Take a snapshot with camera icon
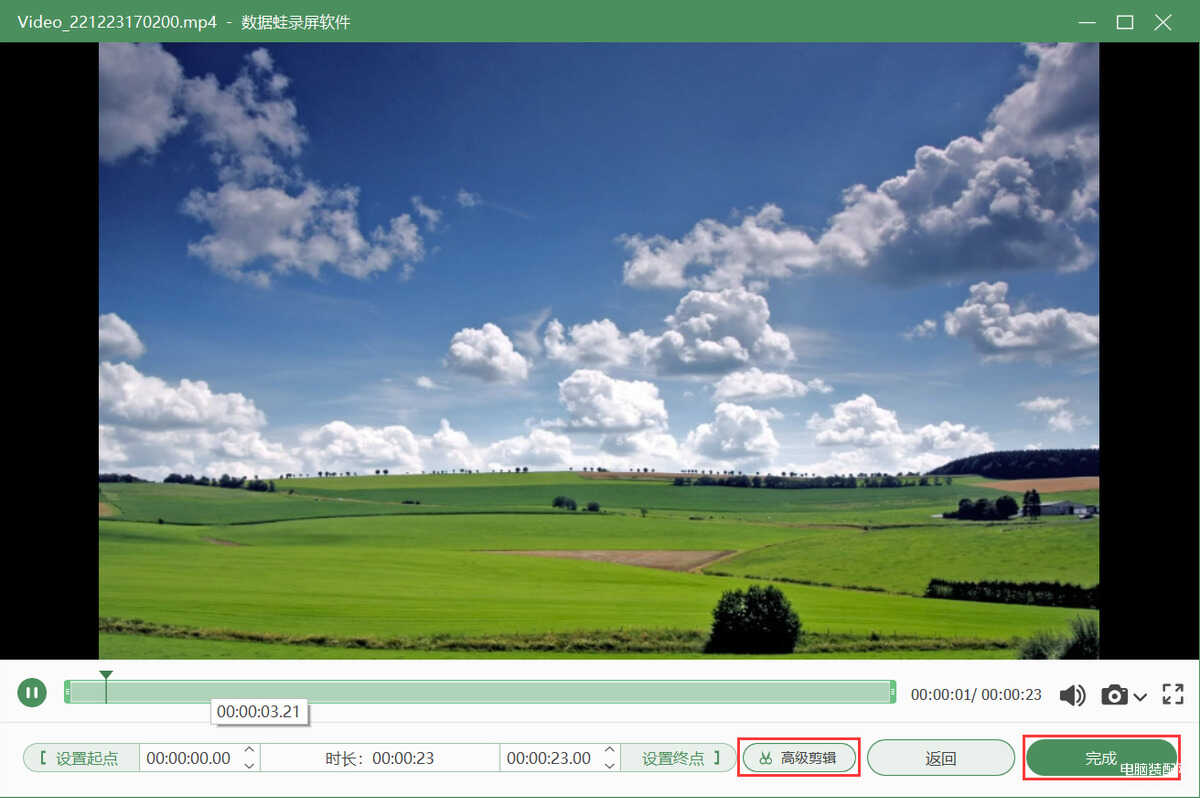 coord(1114,695)
